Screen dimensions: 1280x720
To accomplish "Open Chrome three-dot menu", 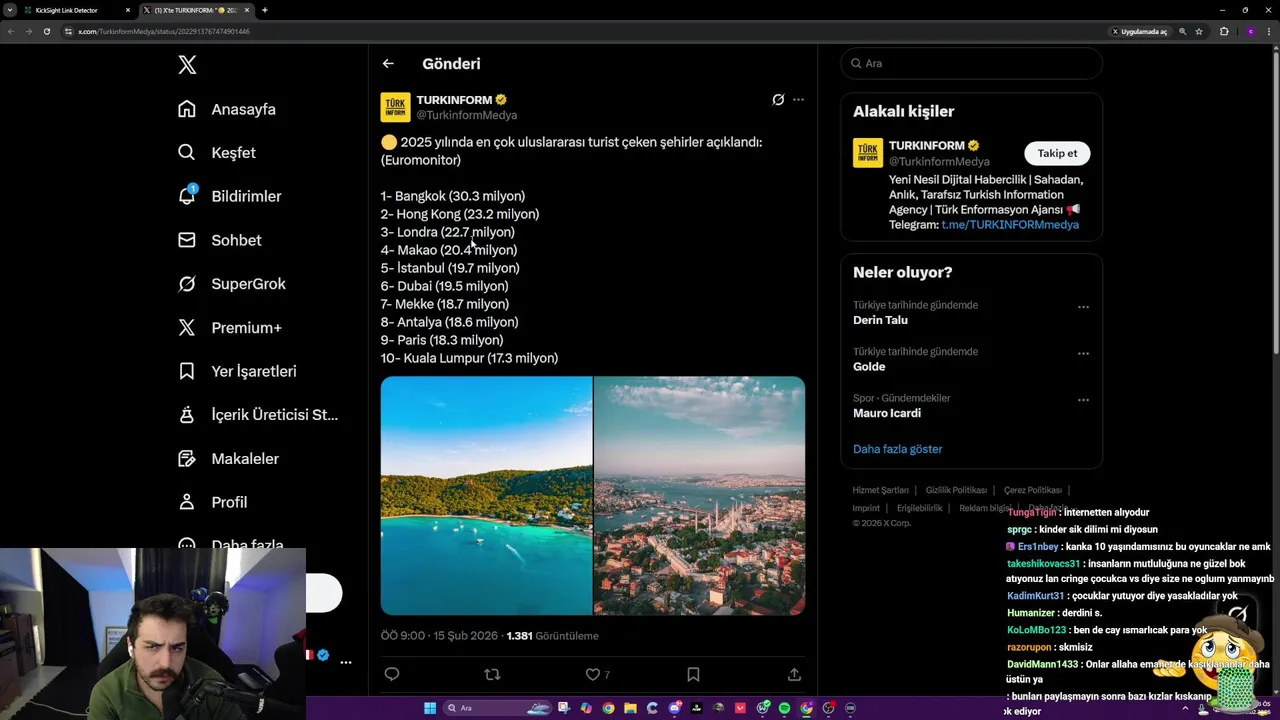I will pyautogui.click(x=1269, y=31).
